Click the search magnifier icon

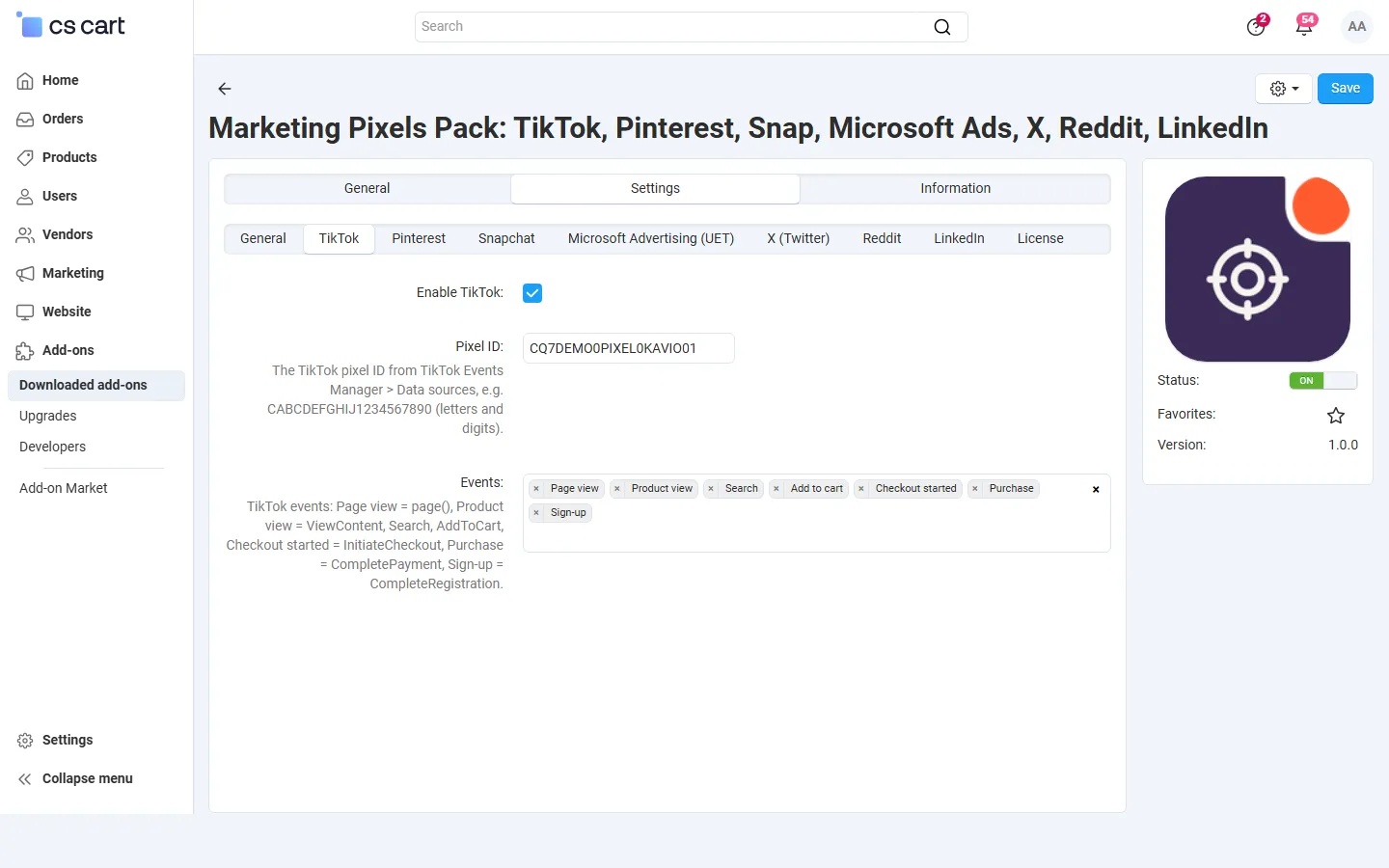tap(942, 27)
